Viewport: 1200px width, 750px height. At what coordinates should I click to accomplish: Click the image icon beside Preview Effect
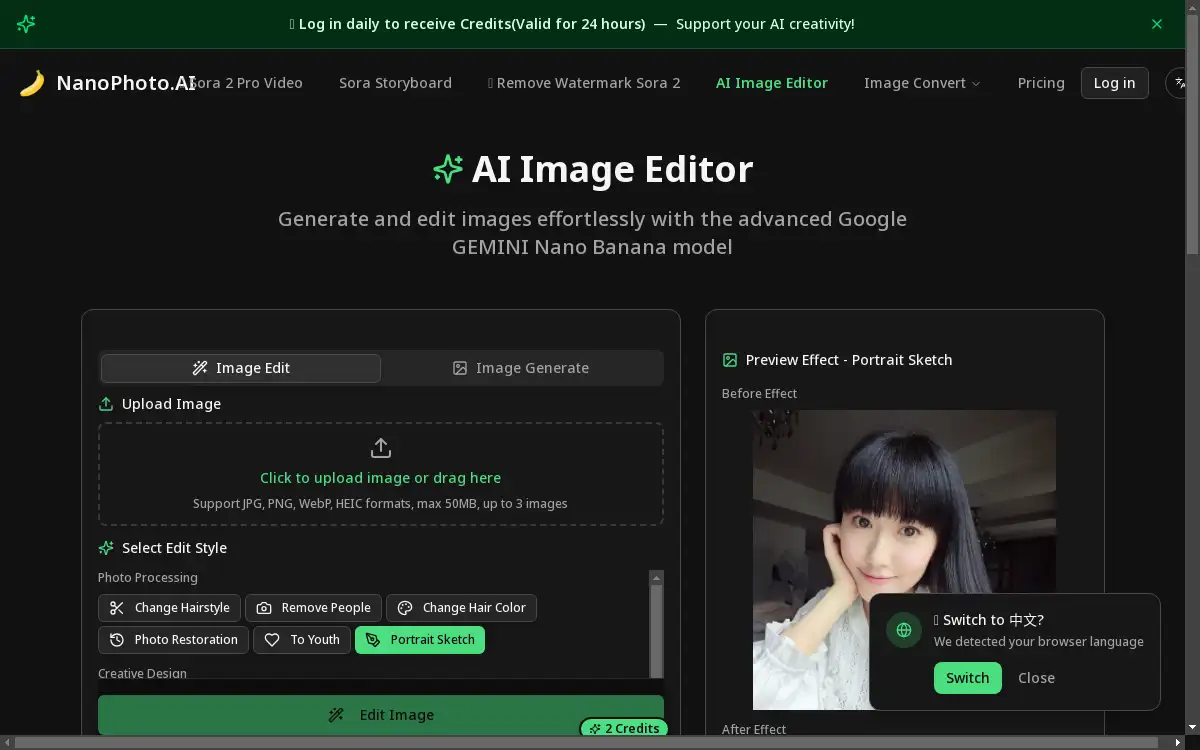pos(730,360)
